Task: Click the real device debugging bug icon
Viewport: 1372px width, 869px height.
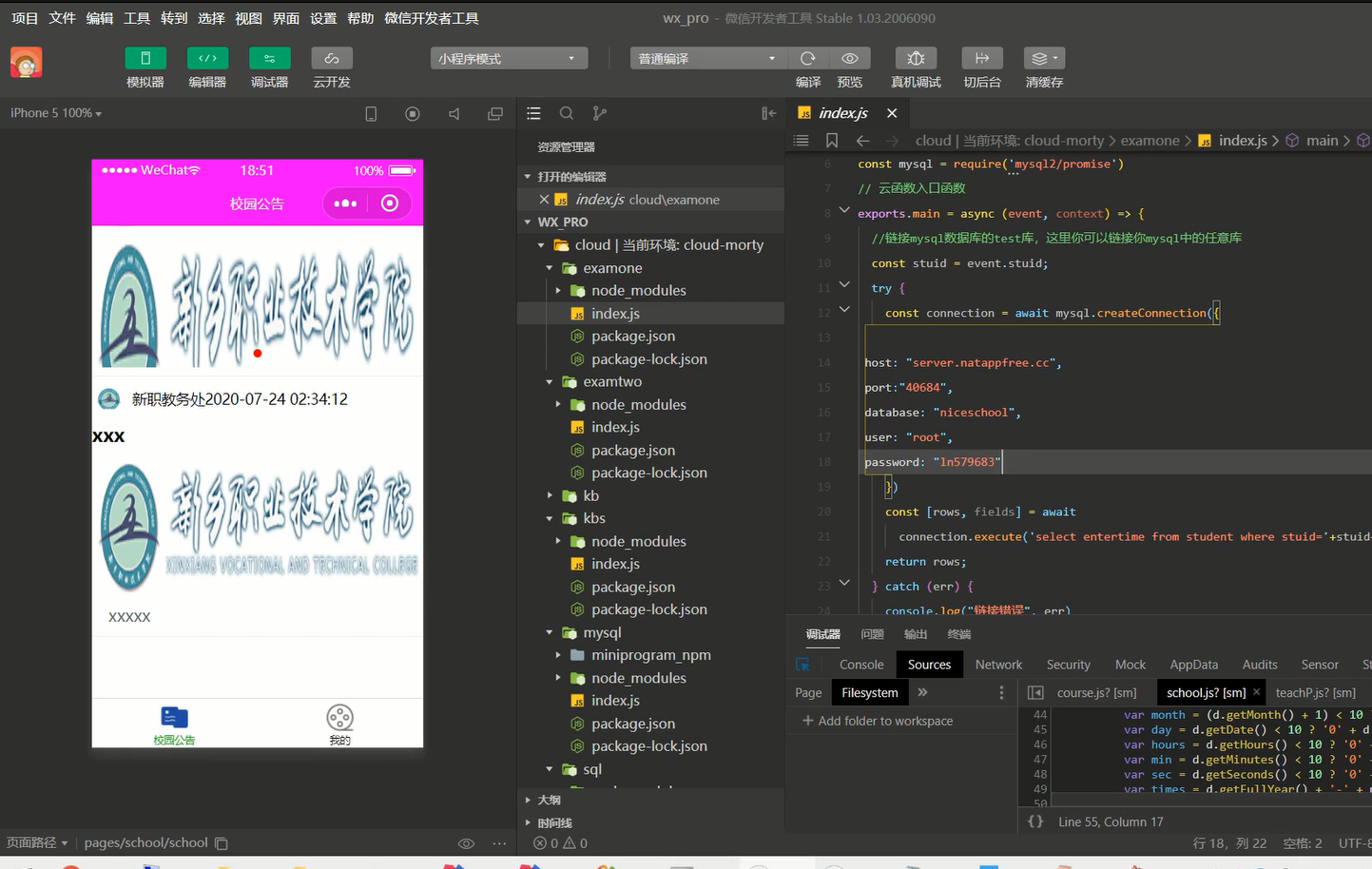Action: [x=916, y=58]
